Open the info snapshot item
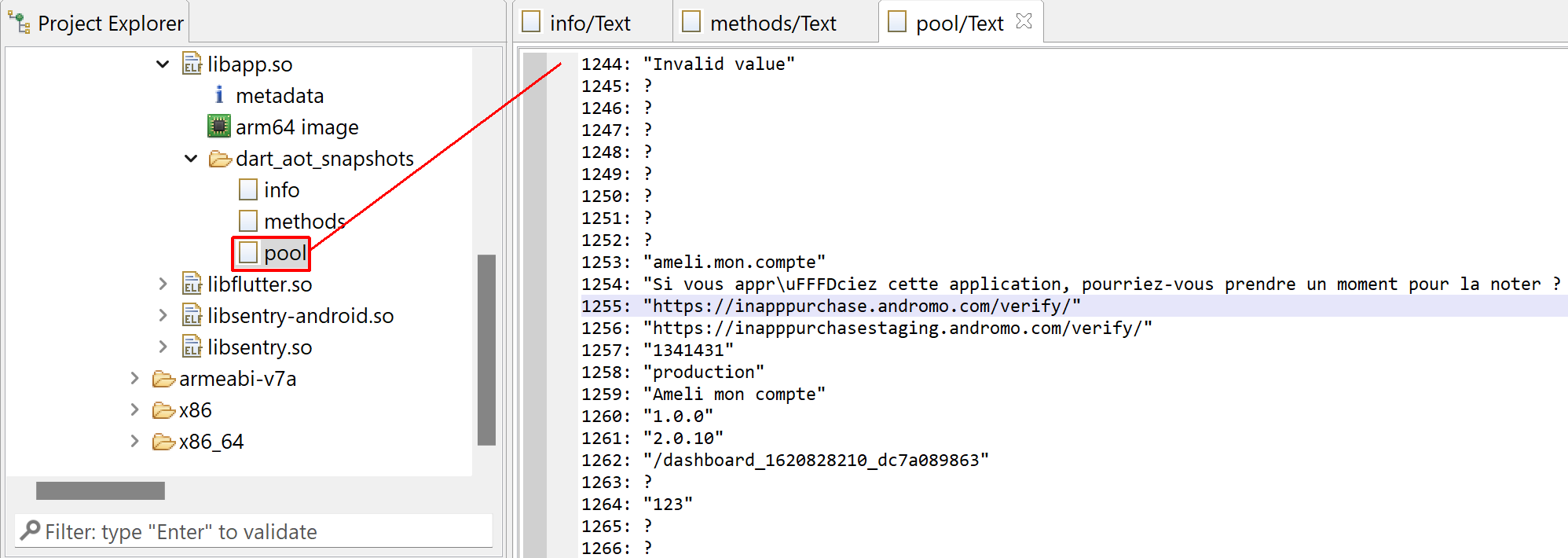Screen dimensions: 1568x558 282,190
